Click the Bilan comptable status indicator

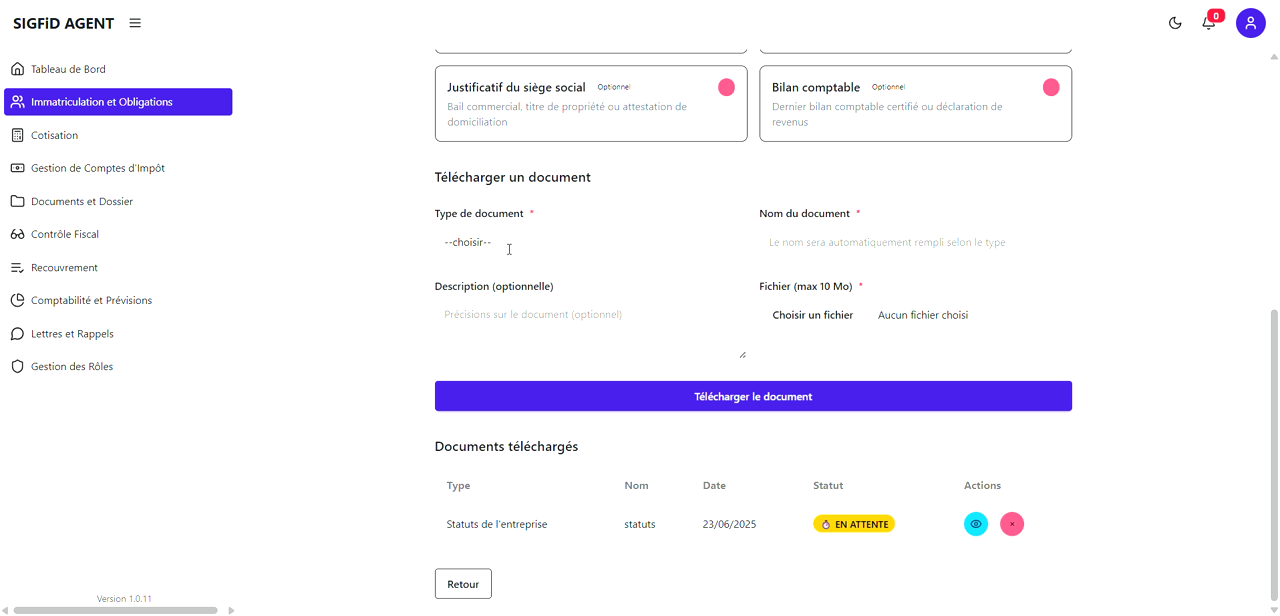(x=1051, y=88)
